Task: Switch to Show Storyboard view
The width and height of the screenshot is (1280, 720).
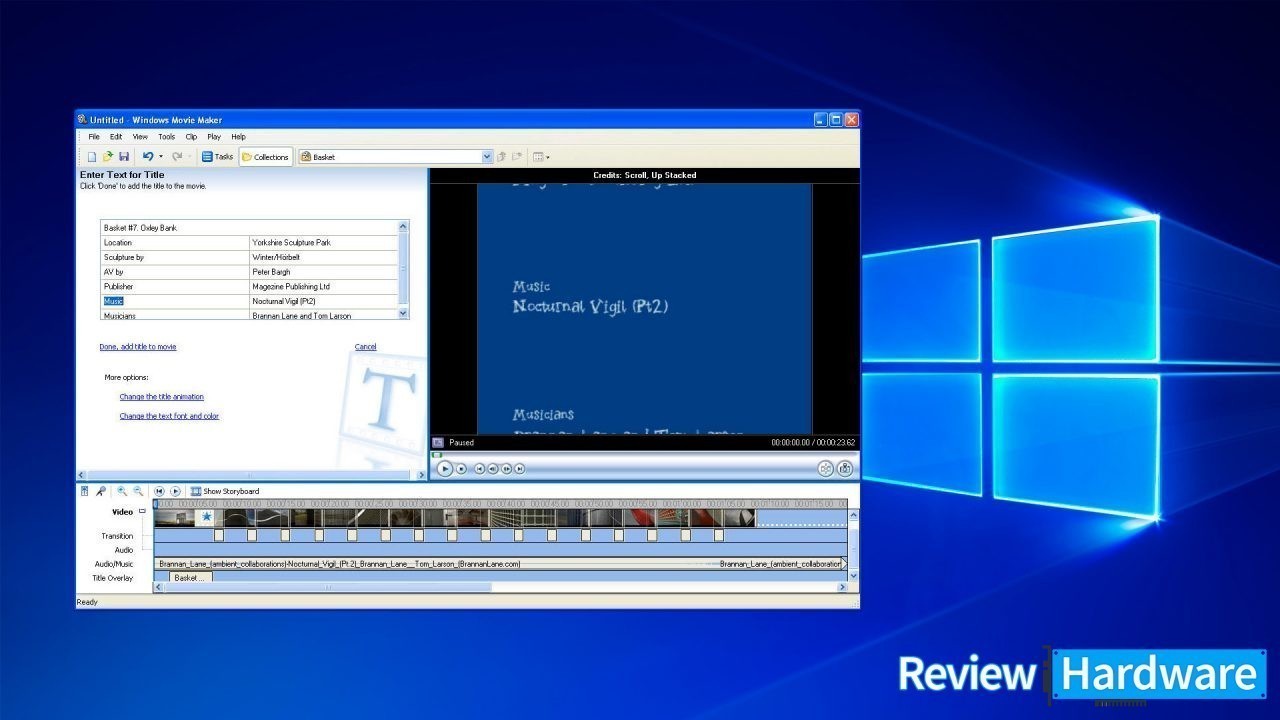Action: click(225, 491)
